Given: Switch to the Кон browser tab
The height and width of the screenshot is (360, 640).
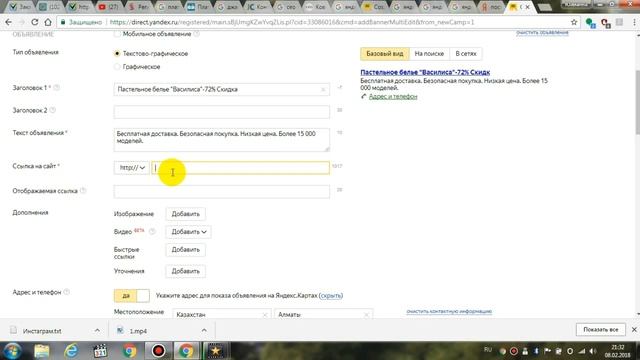Looking at the screenshot, I should 256,7.
